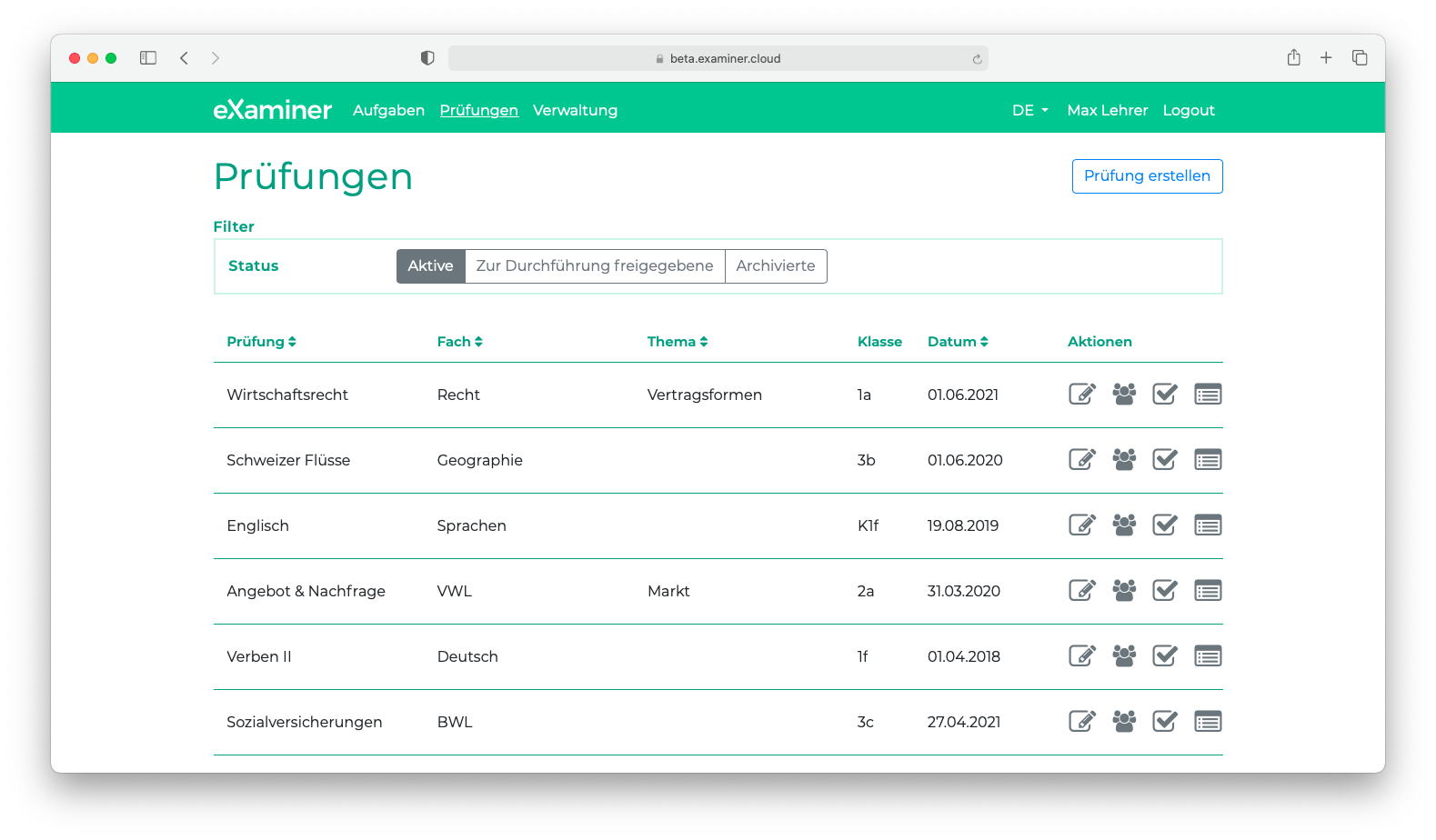Screen dimensions: 1436x840
Task: Open participants for Schweizer Flüsse exam
Action: pos(1124,460)
